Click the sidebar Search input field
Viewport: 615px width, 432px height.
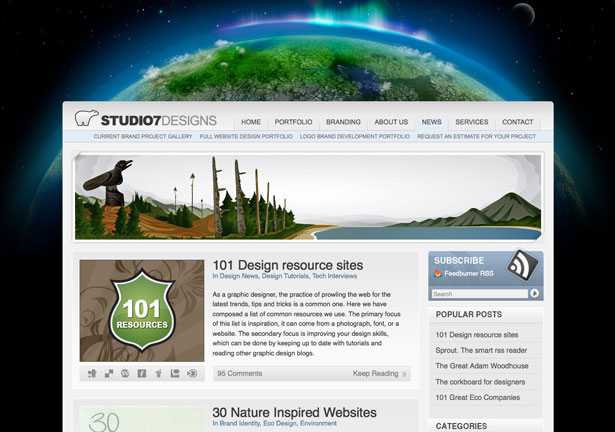[x=480, y=293]
